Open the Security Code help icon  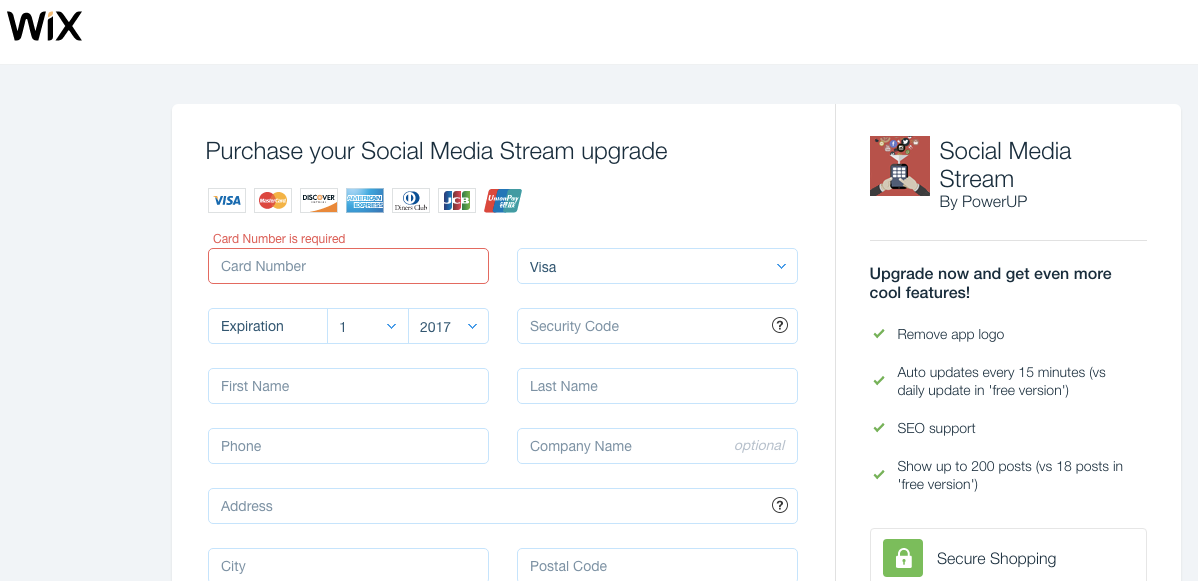tap(779, 326)
